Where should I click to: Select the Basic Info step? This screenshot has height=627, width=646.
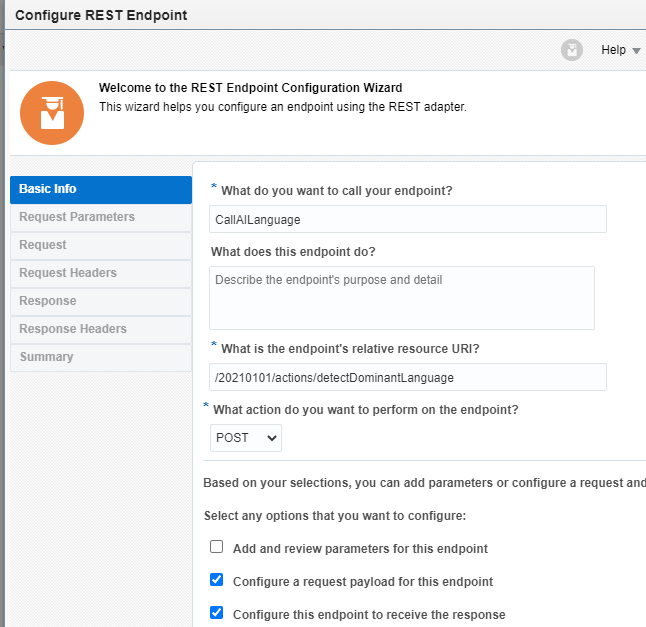(x=100, y=189)
